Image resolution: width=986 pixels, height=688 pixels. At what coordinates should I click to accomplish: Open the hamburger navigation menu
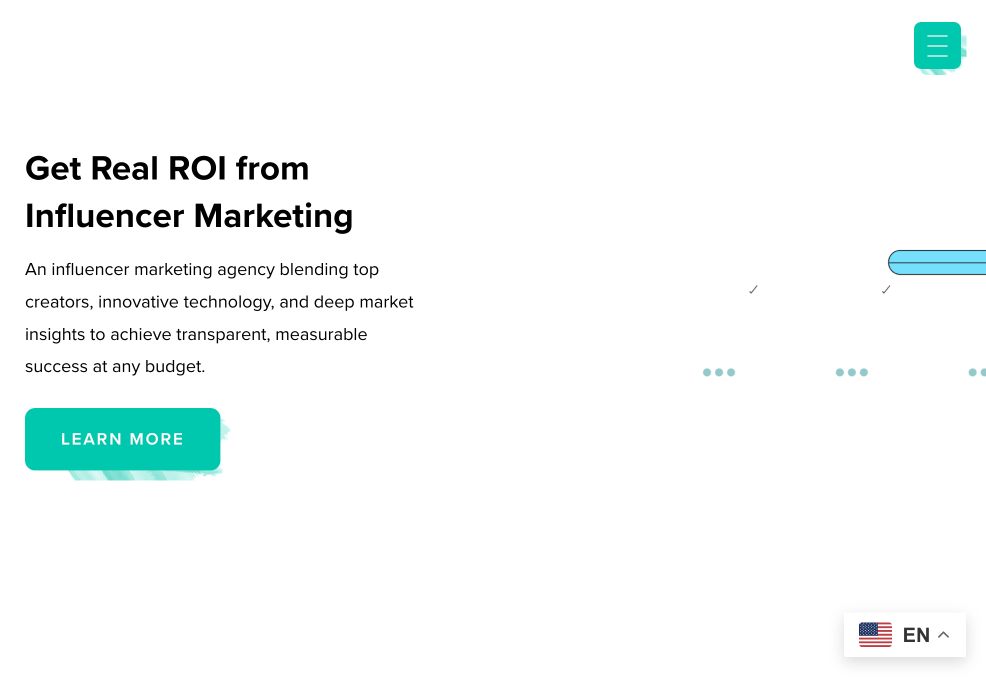pos(937,46)
